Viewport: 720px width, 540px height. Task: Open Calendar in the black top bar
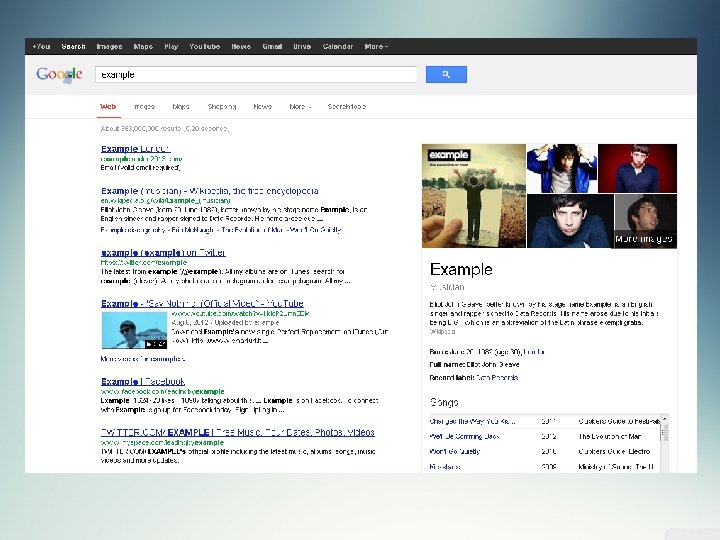[338, 46]
